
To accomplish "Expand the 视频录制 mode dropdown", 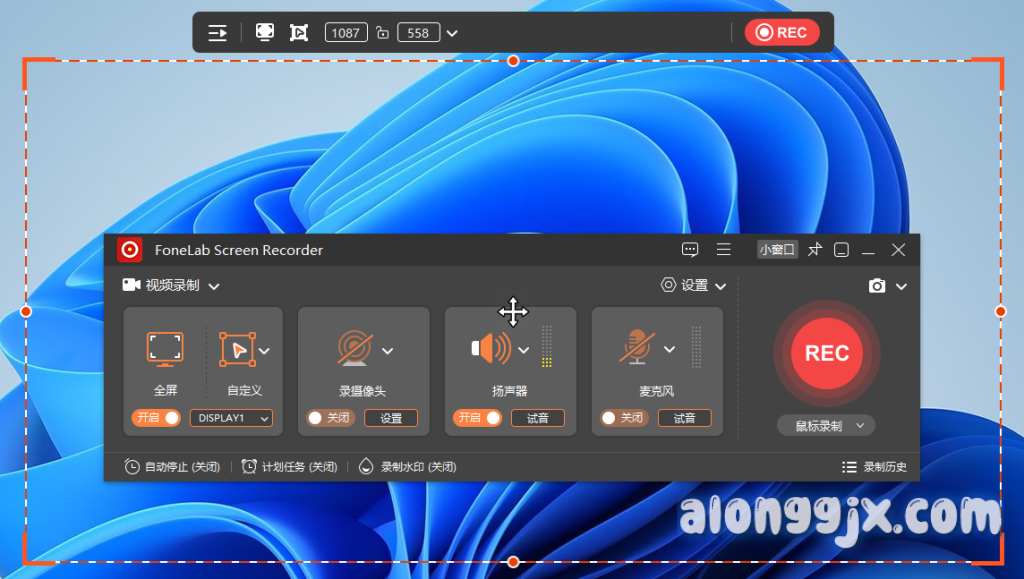I will [171, 286].
